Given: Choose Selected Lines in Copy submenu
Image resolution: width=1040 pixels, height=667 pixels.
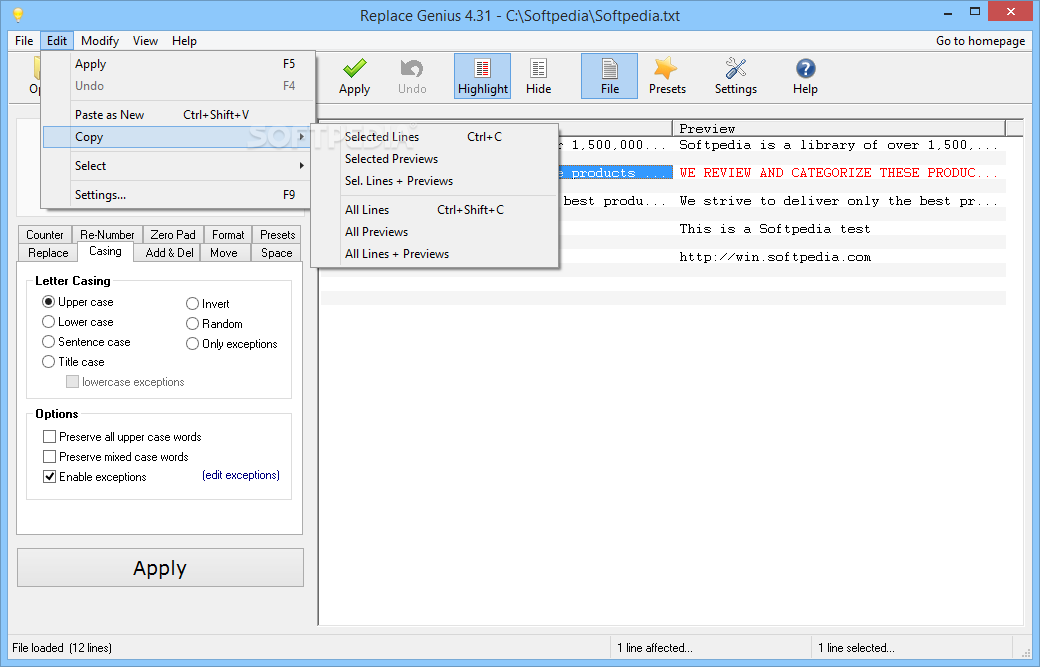Looking at the screenshot, I should coord(434,137).
